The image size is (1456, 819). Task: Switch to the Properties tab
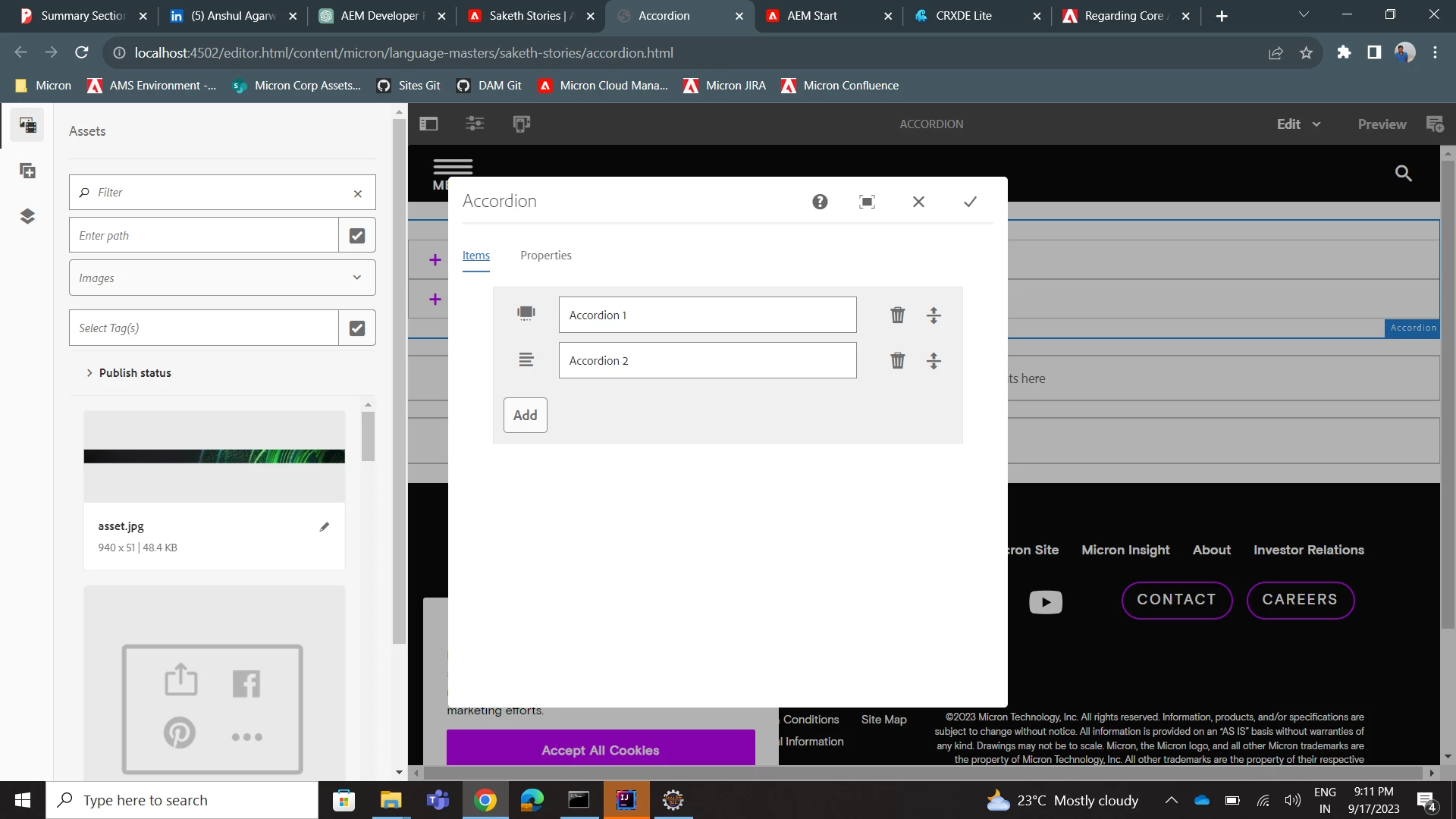tap(545, 256)
